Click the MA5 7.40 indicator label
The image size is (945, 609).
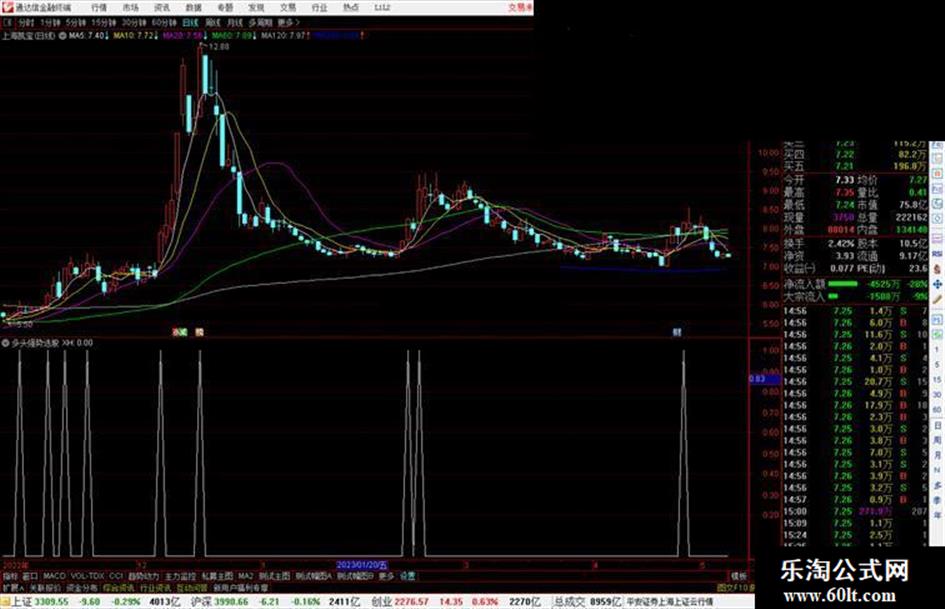click(x=88, y=36)
